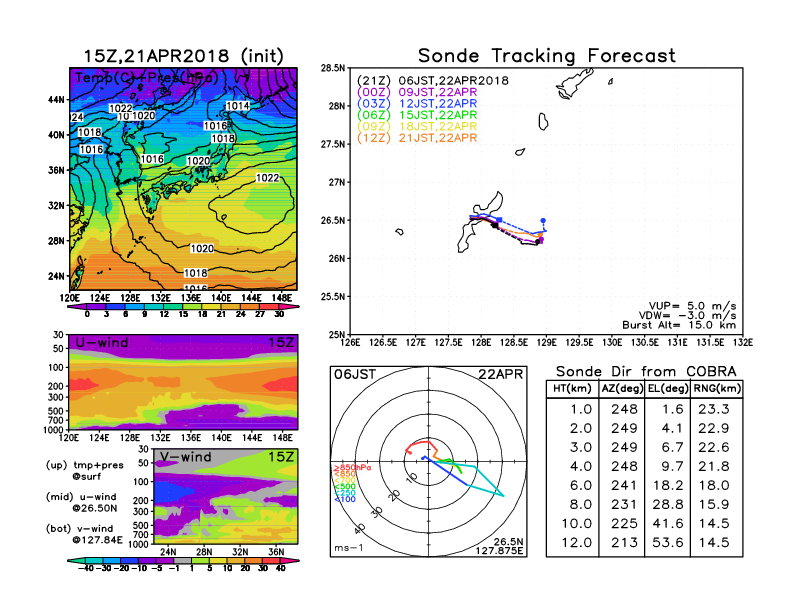
Task: Select the '(03Z) 12JST,22APR' legend entry
Action: point(417,104)
